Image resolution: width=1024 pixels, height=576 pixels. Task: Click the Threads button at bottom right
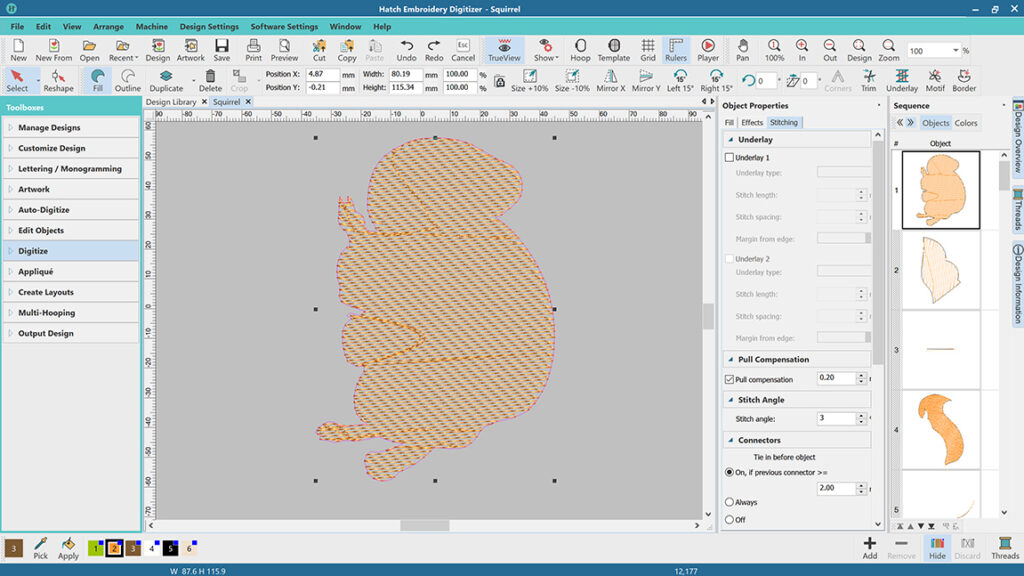pos(1005,547)
